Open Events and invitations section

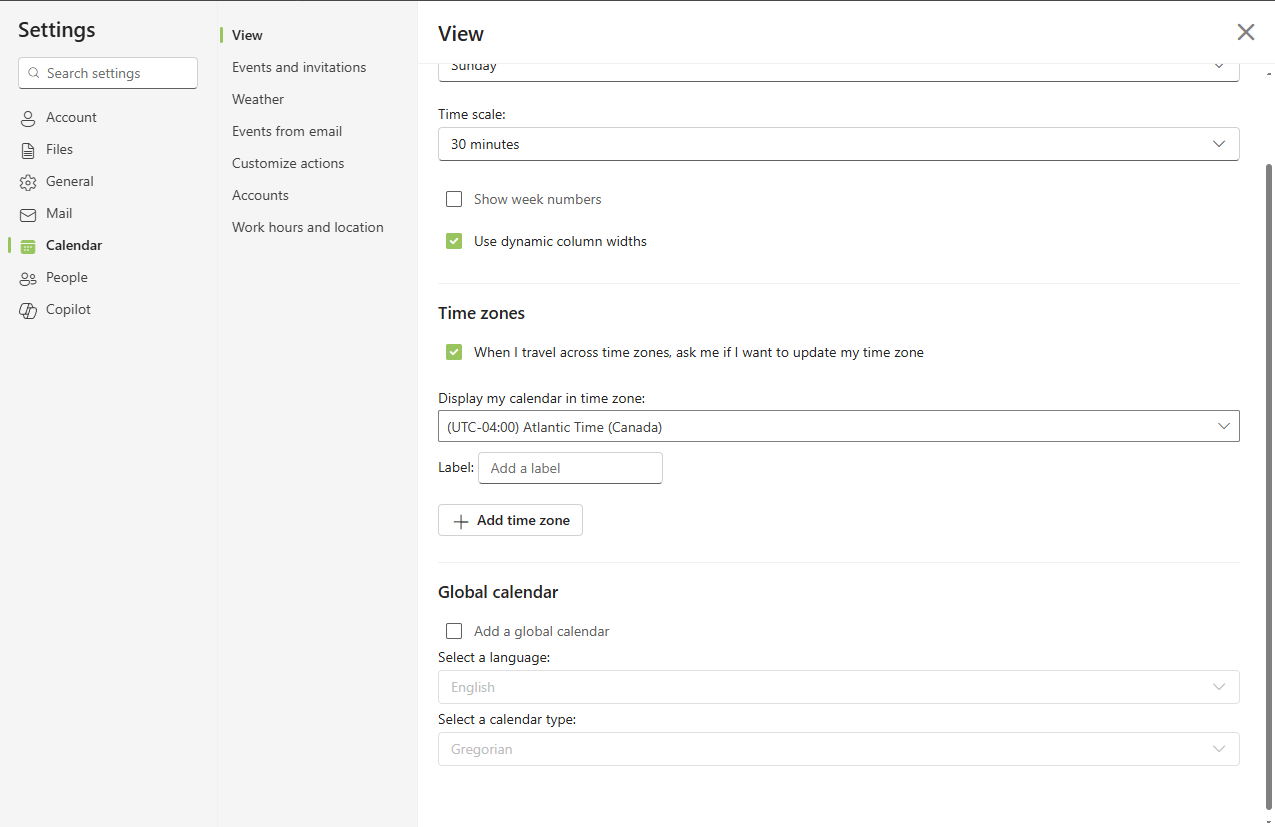point(299,67)
